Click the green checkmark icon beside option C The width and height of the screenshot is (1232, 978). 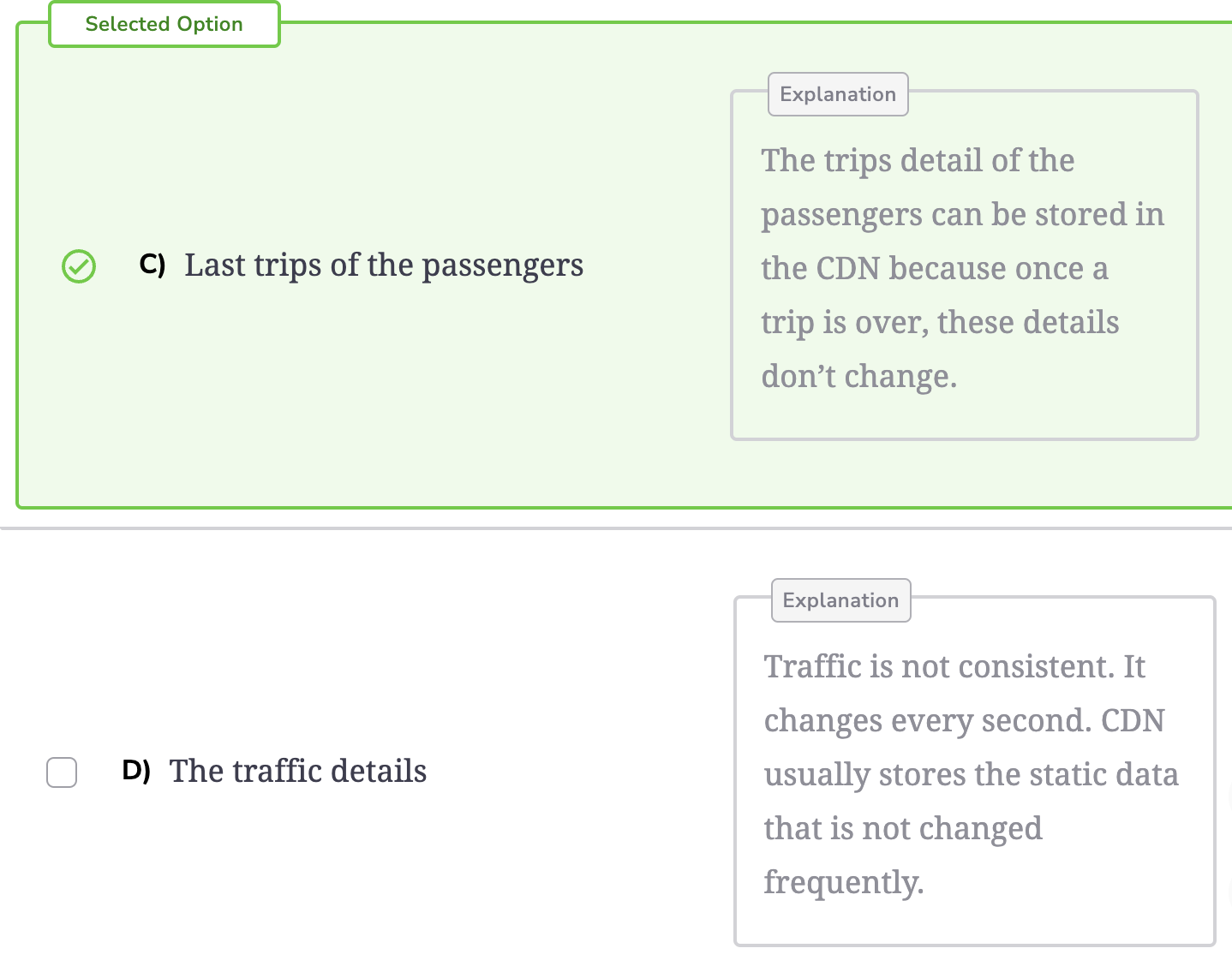pyautogui.click(x=79, y=266)
